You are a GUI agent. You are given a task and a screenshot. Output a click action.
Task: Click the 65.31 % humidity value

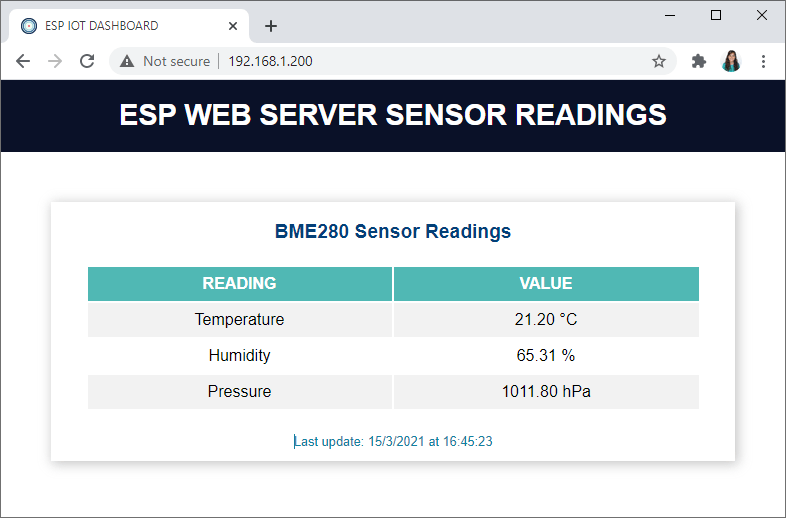coord(546,355)
